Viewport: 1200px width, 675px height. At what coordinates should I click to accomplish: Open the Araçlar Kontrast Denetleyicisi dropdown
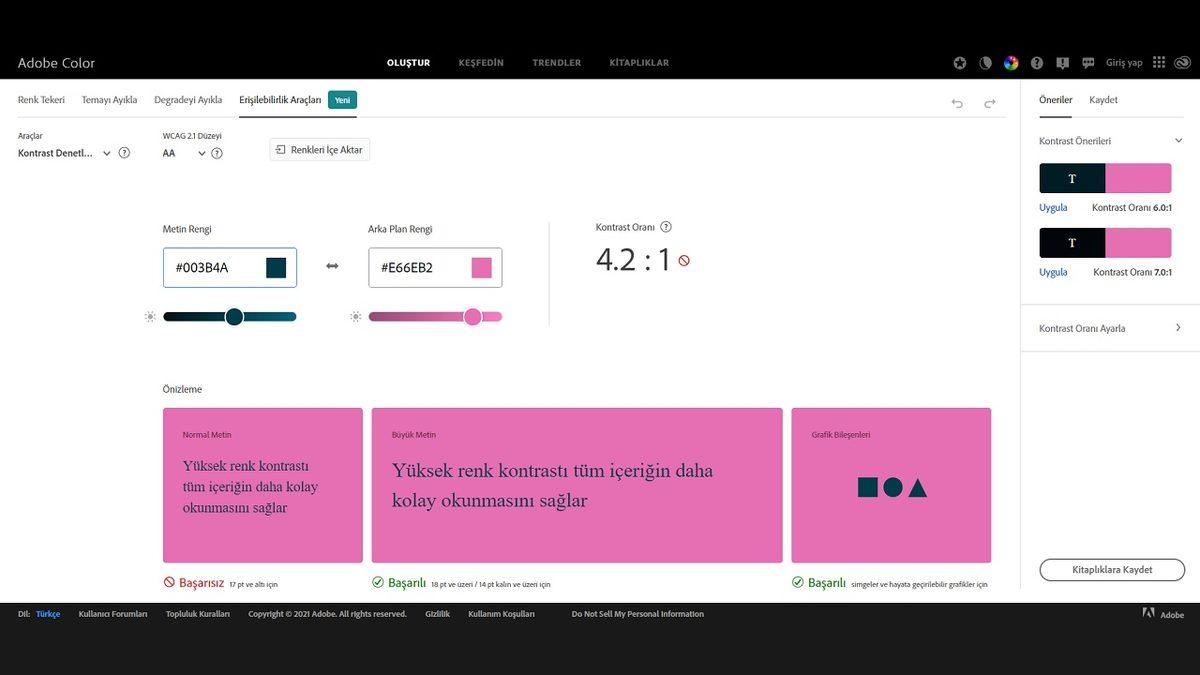(65, 153)
